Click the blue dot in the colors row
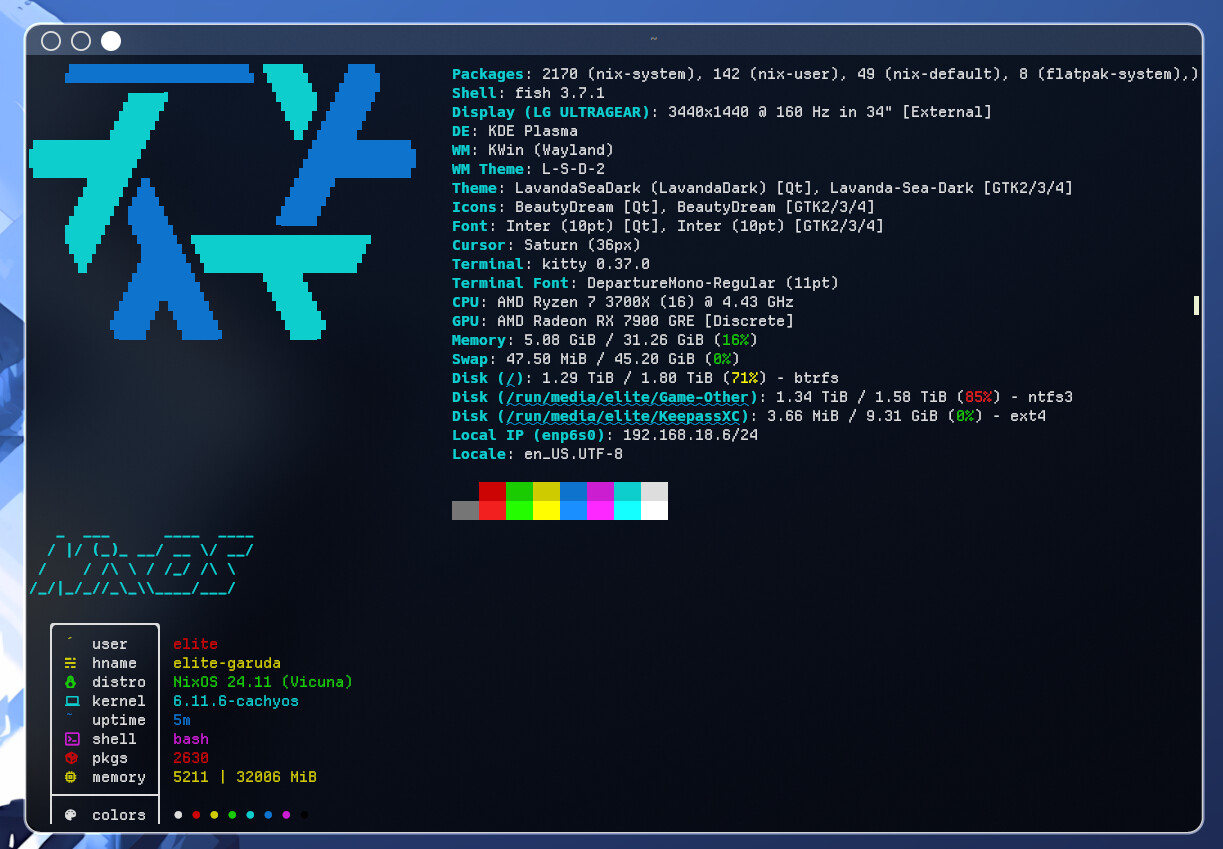 pyautogui.click(x=268, y=815)
